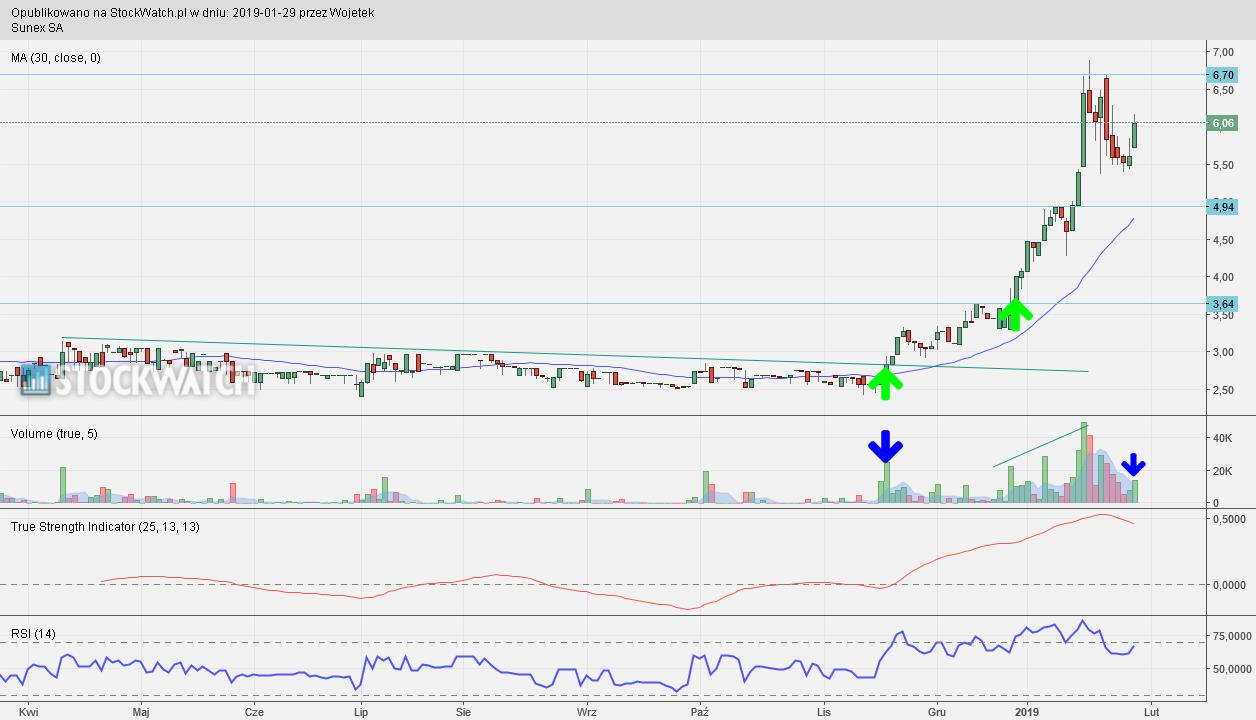The height and width of the screenshot is (720, 1256).
Task: Click the Paź month label on time axis
Action: tap(700, 712)
